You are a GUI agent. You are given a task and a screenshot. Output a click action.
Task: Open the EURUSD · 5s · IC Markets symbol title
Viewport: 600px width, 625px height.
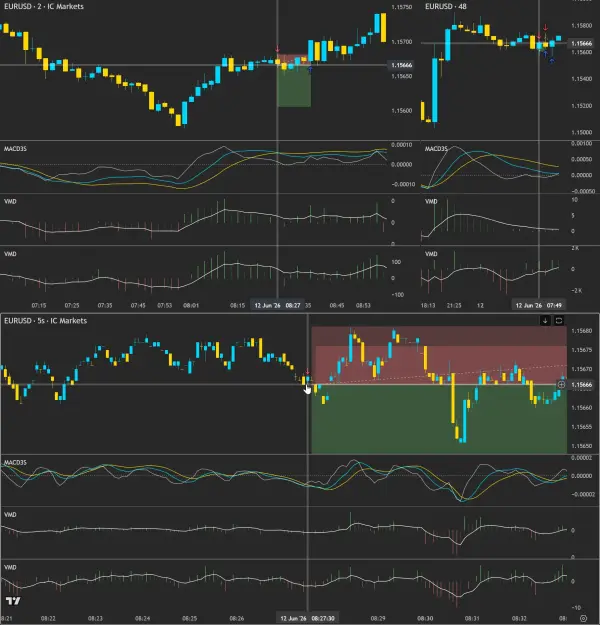pyautogui.click(x=45, y=320)
